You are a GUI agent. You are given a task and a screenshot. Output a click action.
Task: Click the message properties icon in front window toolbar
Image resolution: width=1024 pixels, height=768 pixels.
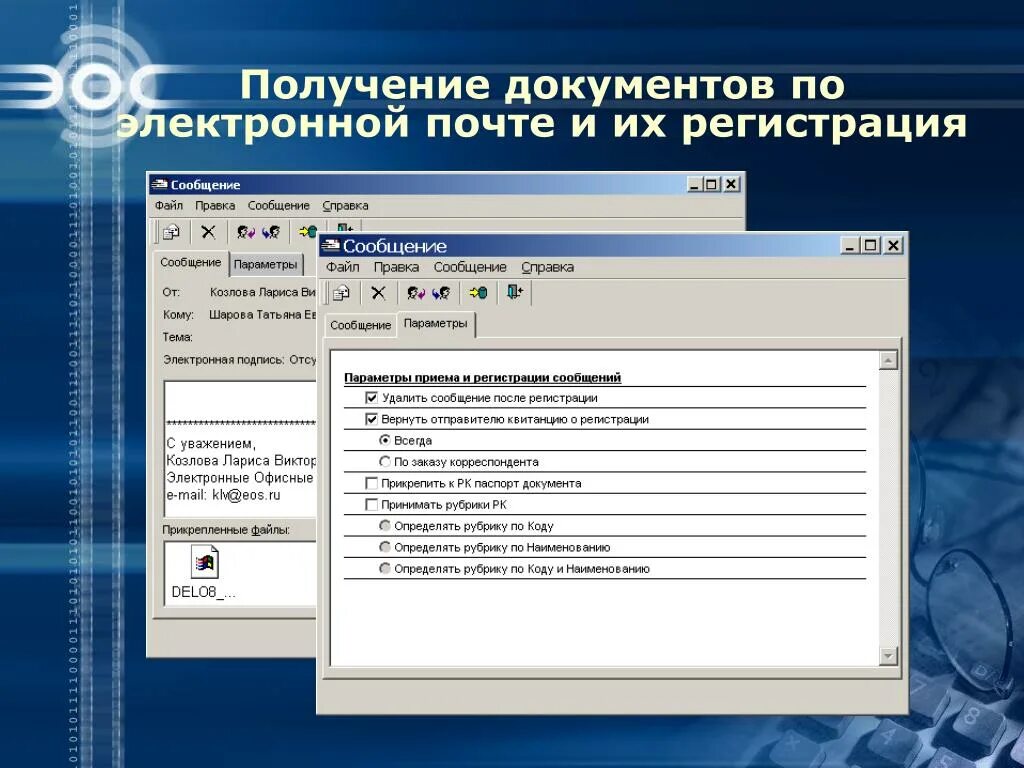pos(341,293)
